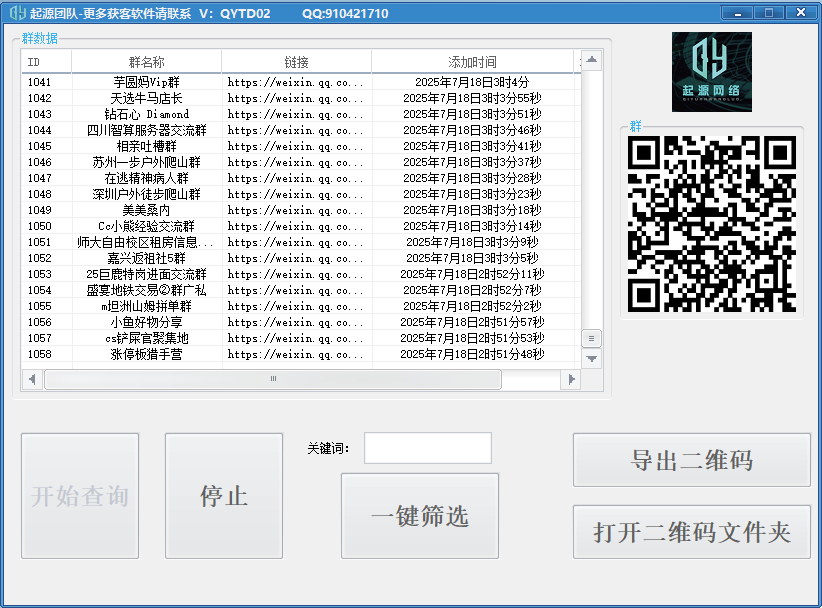Viewport: 822px width, 608px height.
Task: Close the application window
Action: (x=801, y=13)
